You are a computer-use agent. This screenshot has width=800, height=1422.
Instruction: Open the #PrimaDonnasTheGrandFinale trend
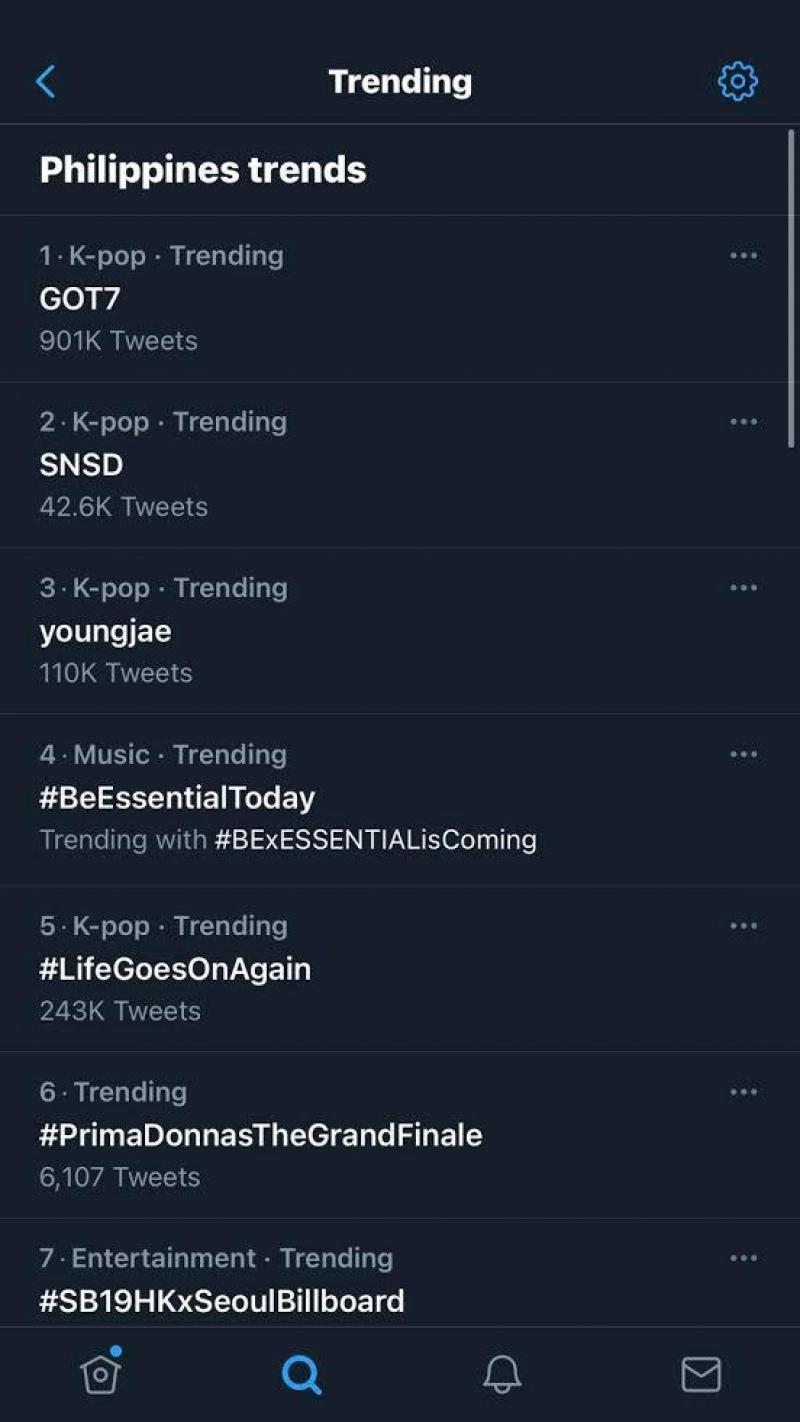click(261, 1134)
